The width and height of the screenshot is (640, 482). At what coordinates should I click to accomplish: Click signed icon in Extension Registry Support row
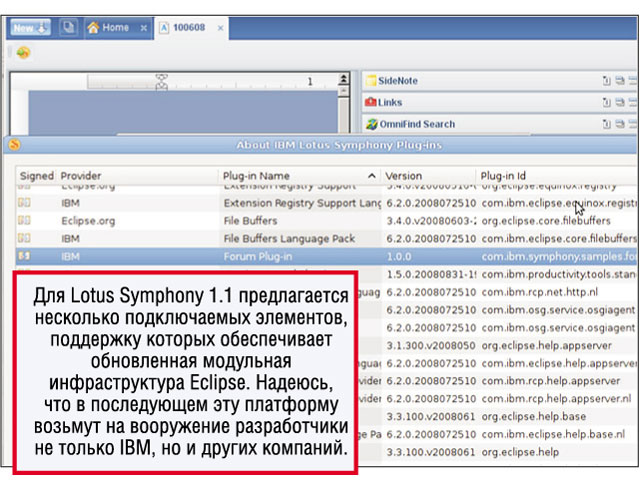click(x=24, y=203)
